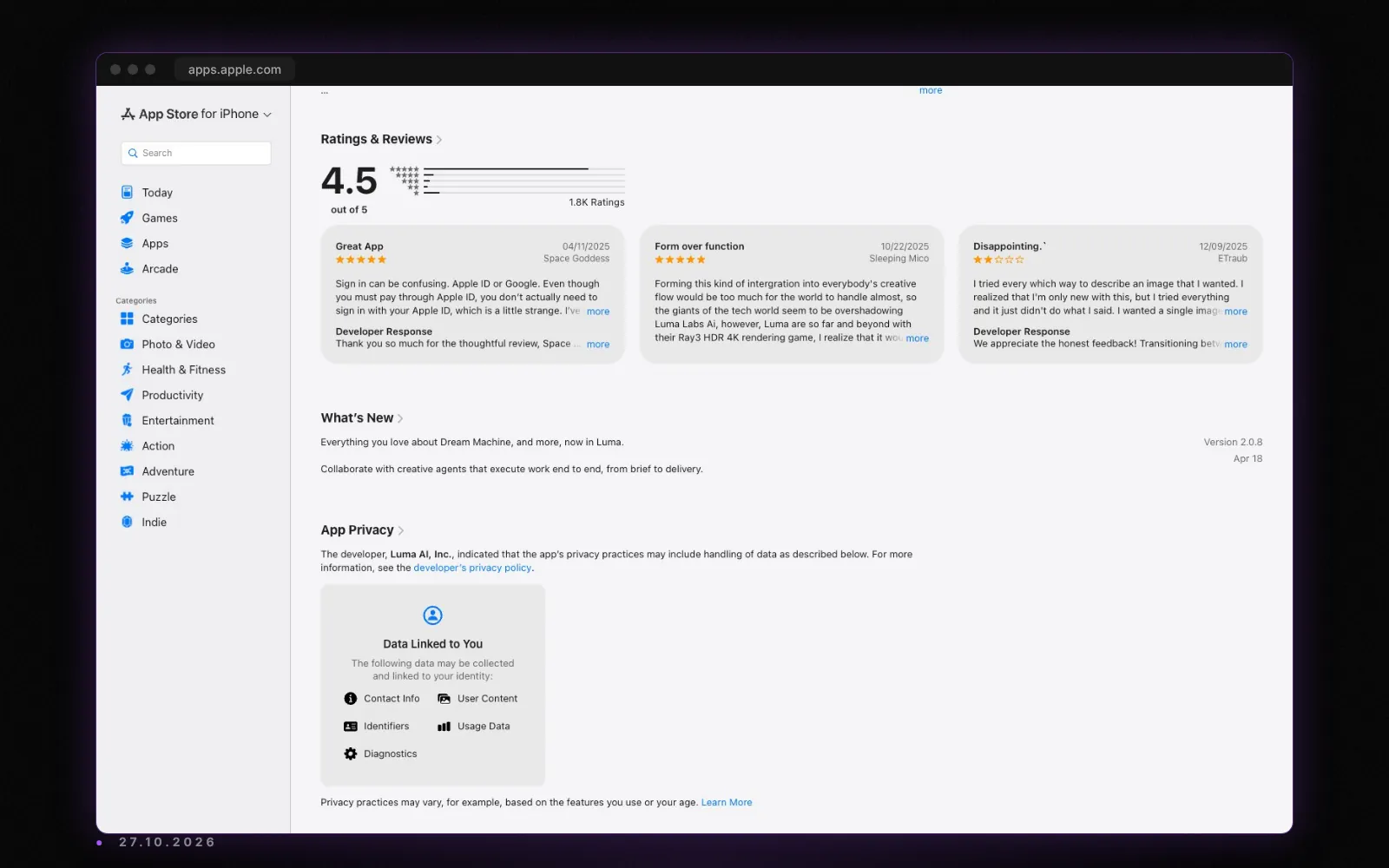Click the more link above Ratings
This screenshot has width=1389, height=868.
pyautogui.click(x=931, y=90)
